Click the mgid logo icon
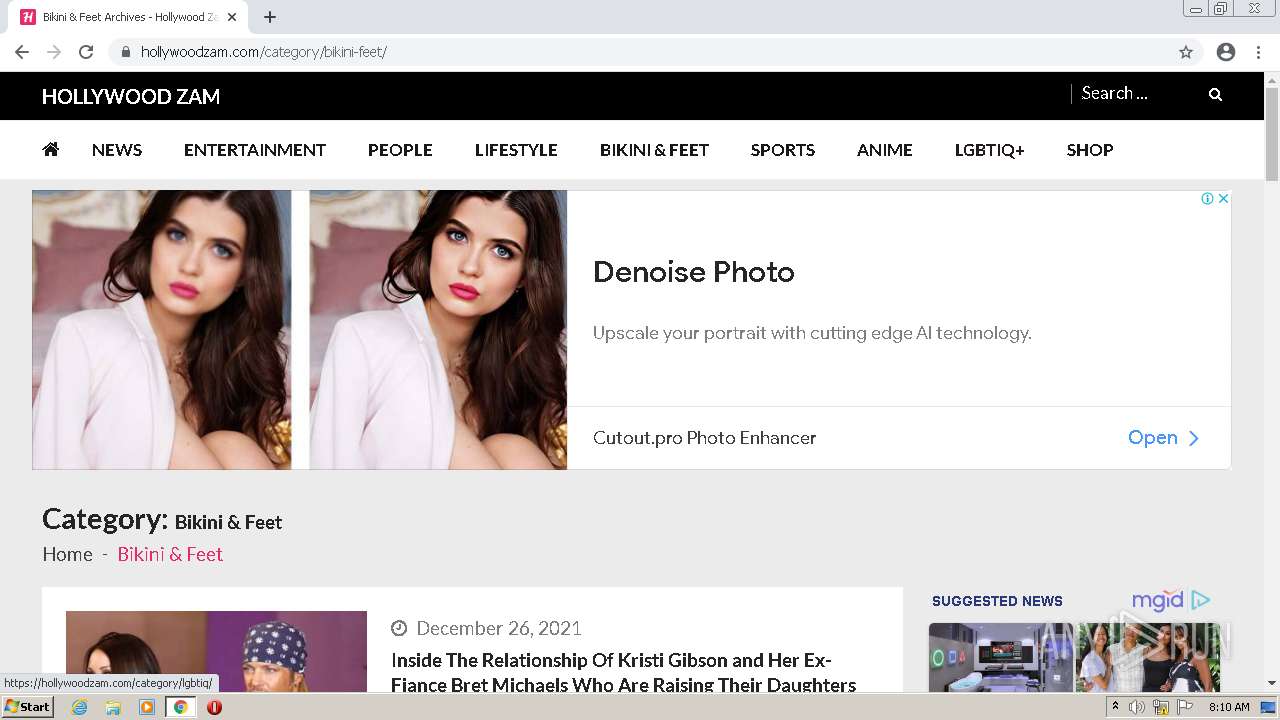Image resolution: width=1280 pixels, height=720 pixels. click(x=1158, y=600)
